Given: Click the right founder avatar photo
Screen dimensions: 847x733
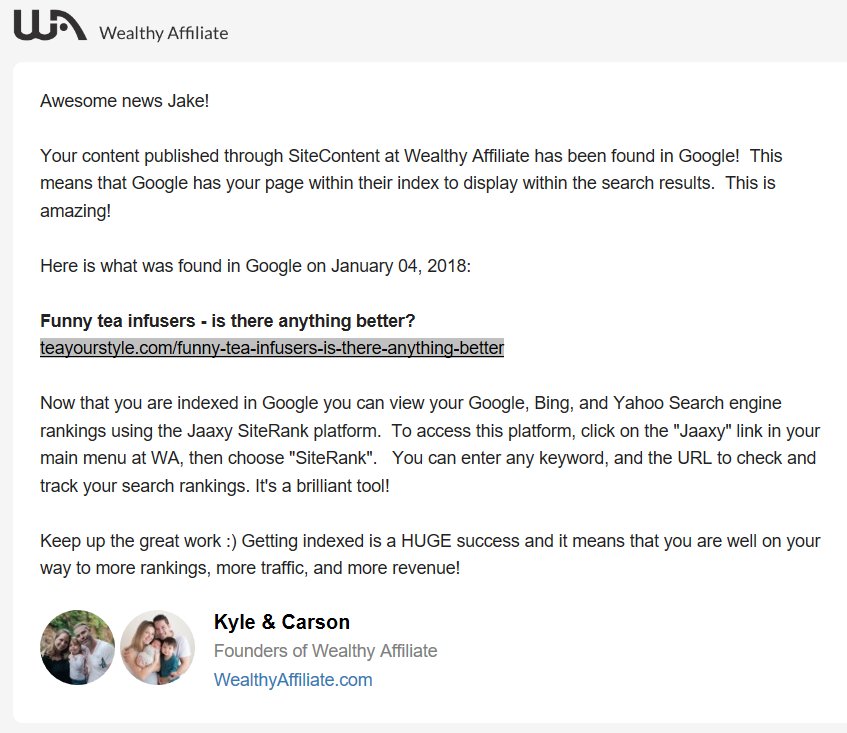Looking at the screenshot, I should click(x=157, y=647).
